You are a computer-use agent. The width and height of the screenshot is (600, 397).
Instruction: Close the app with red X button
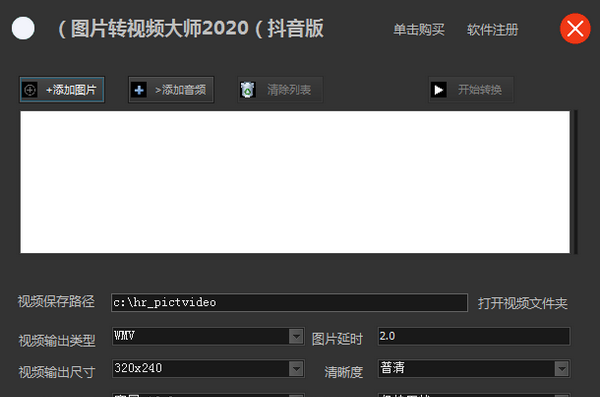point(575,29)
